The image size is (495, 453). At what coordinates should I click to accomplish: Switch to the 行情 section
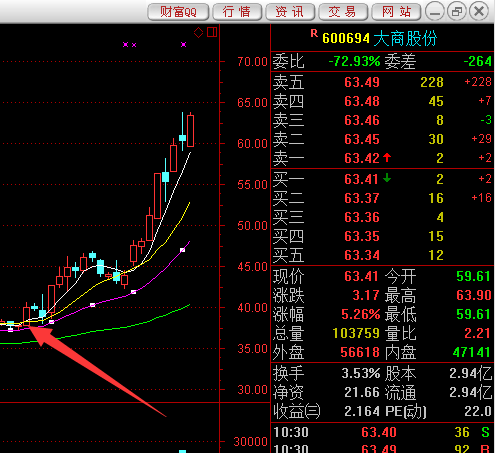(237, 12)
